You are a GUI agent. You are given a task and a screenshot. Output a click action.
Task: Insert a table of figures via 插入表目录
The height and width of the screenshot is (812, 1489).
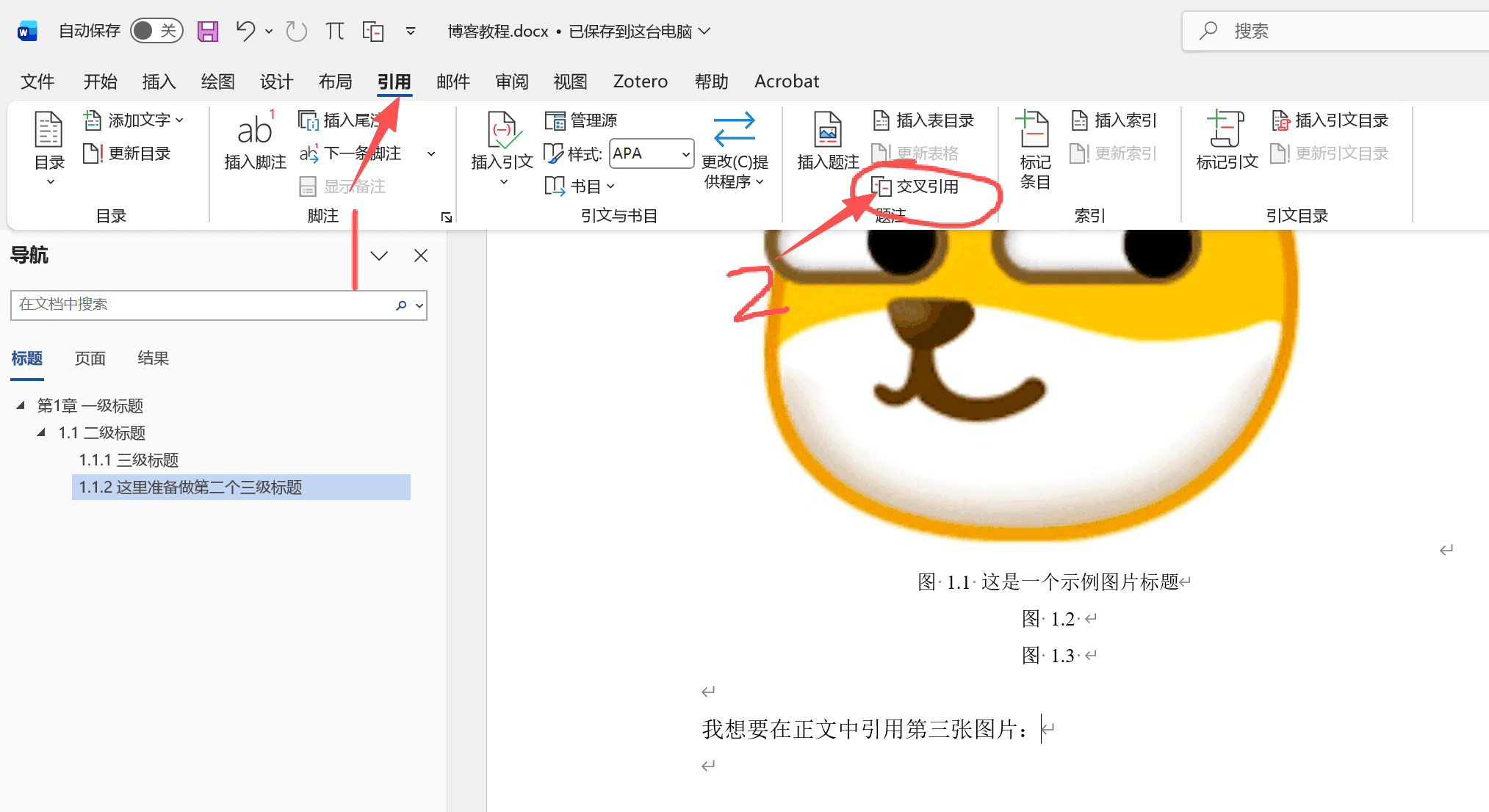click(x=924, y=120)
